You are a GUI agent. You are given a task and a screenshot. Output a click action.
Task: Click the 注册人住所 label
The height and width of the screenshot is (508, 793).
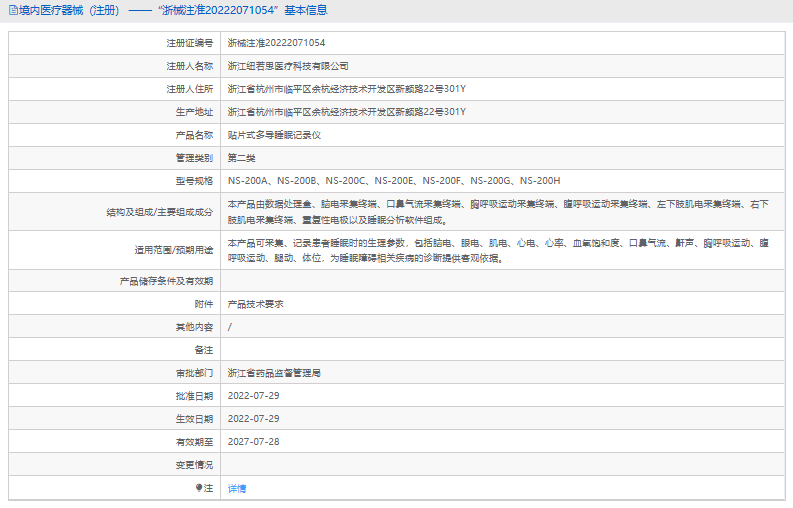(x=190, y=89)
